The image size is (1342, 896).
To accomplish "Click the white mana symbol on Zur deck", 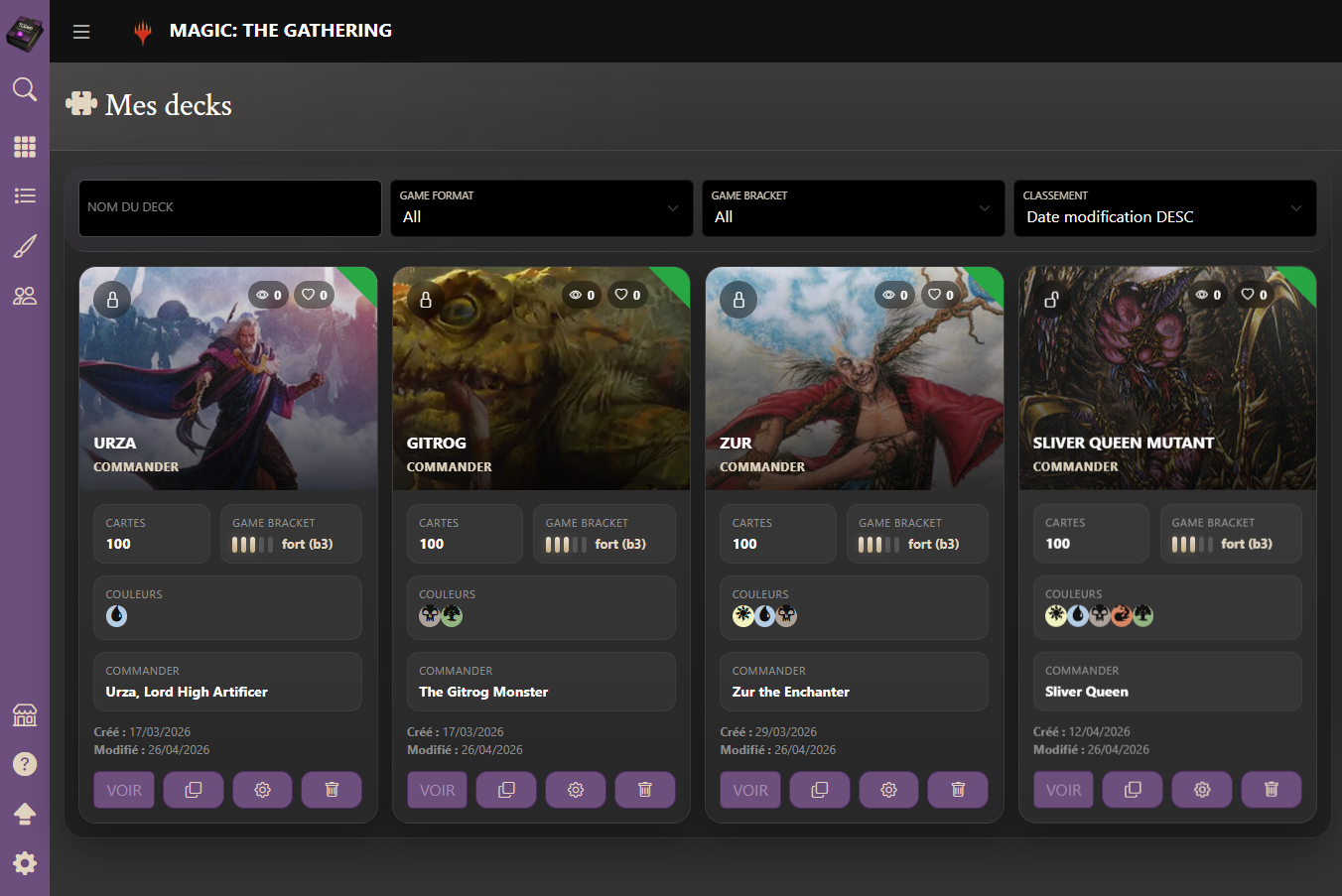I will tap(742, 615).
